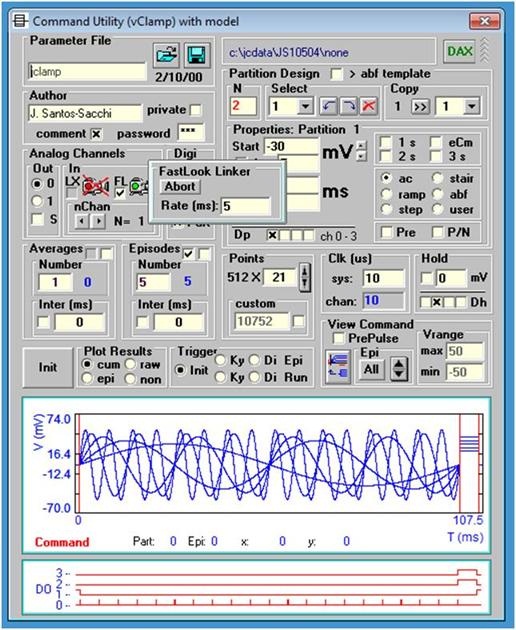Click the Author name field
Viewport: 516px width, 630px height.
[85, 113]
